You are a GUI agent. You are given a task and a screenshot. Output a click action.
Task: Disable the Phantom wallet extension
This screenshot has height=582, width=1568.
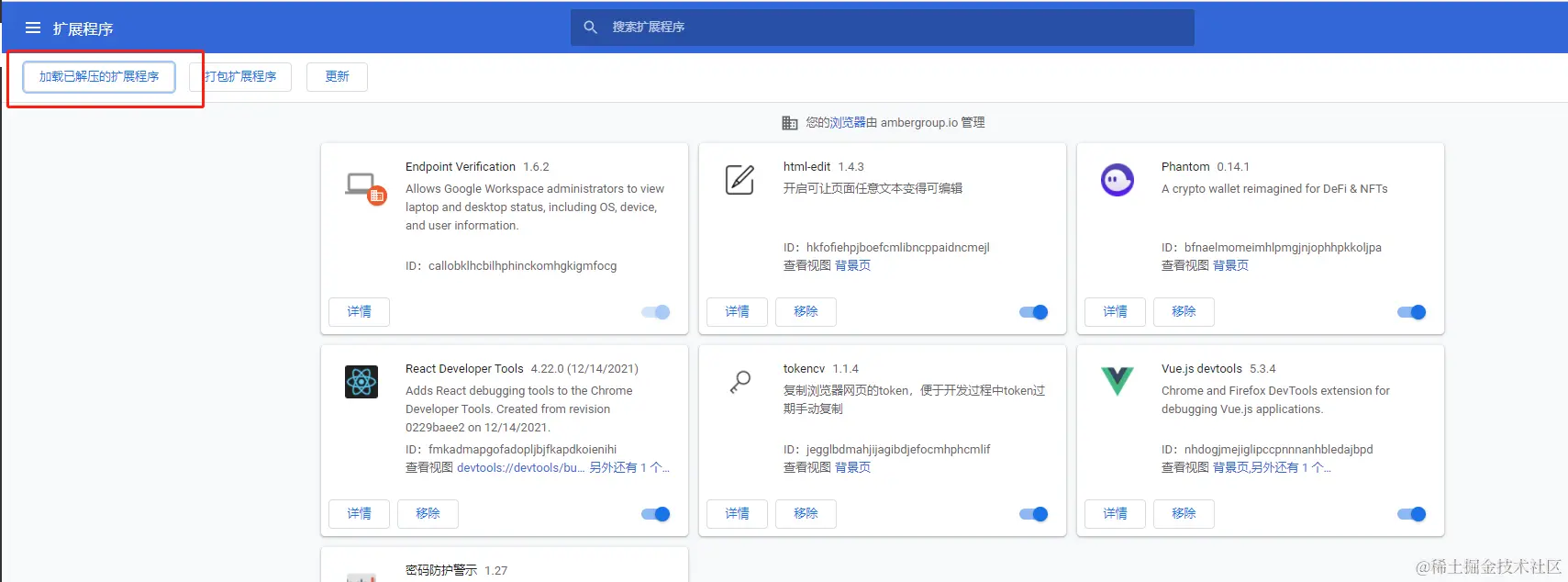(1412, 312)
